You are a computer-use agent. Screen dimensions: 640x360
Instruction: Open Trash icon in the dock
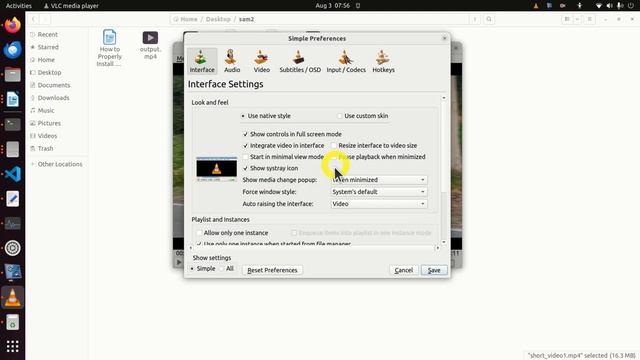(x=13, y=322)
